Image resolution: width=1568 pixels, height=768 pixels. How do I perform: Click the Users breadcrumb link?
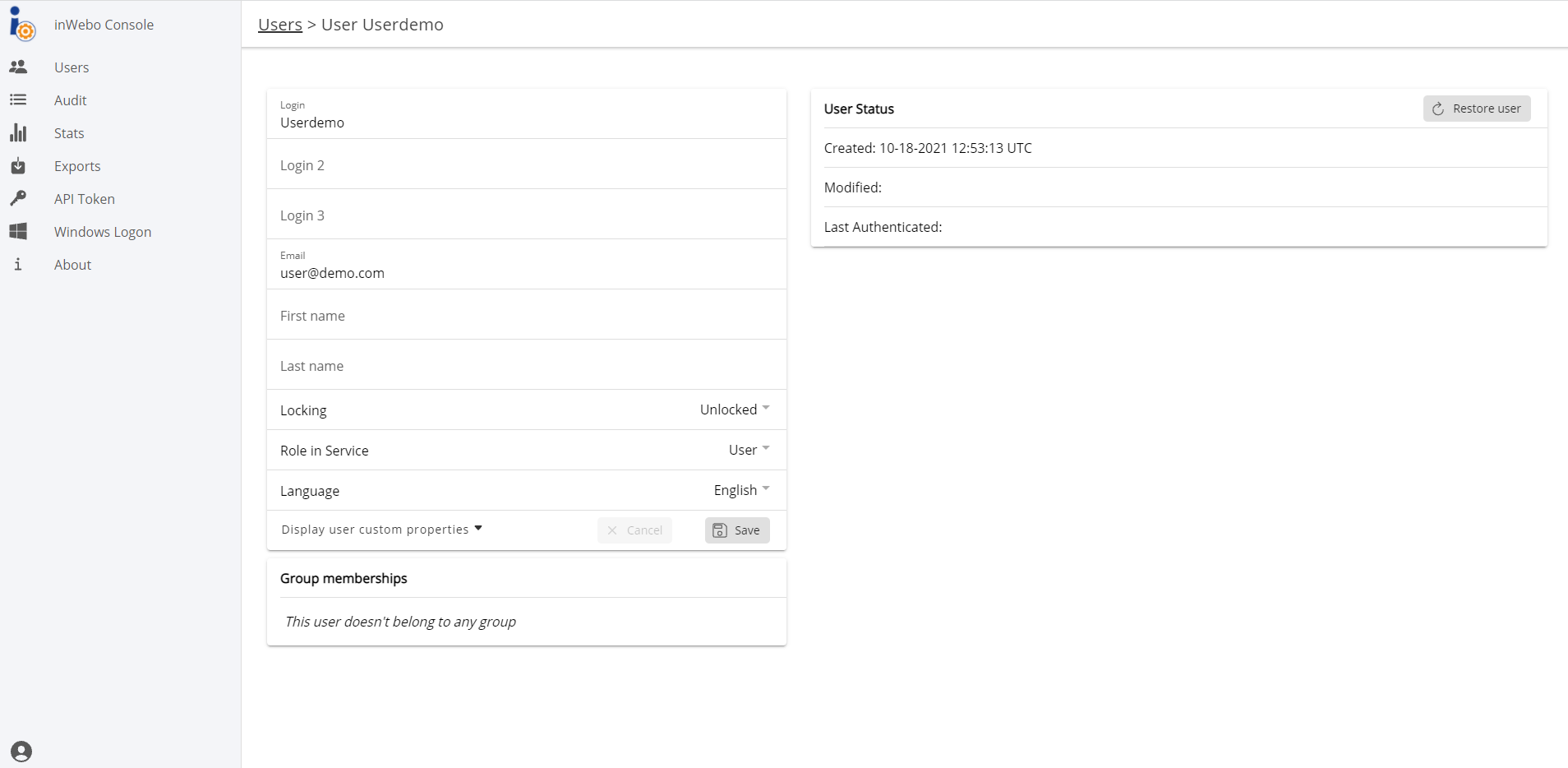280,25
